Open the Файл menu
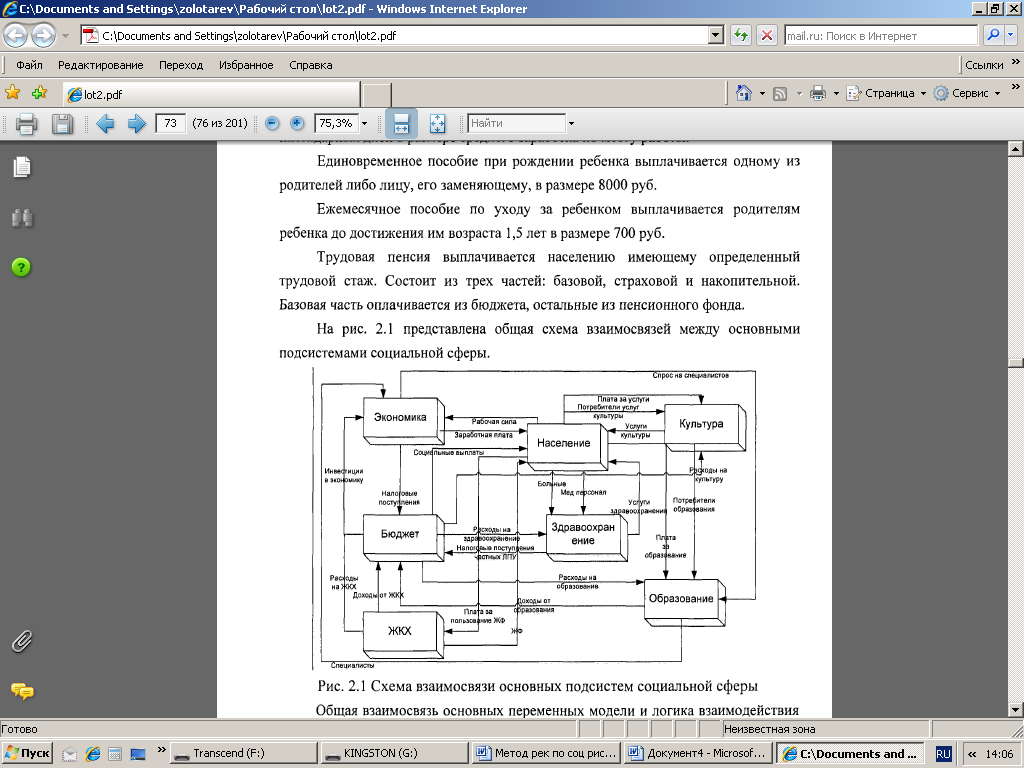Screen dimensions: 1024x768 29,65
